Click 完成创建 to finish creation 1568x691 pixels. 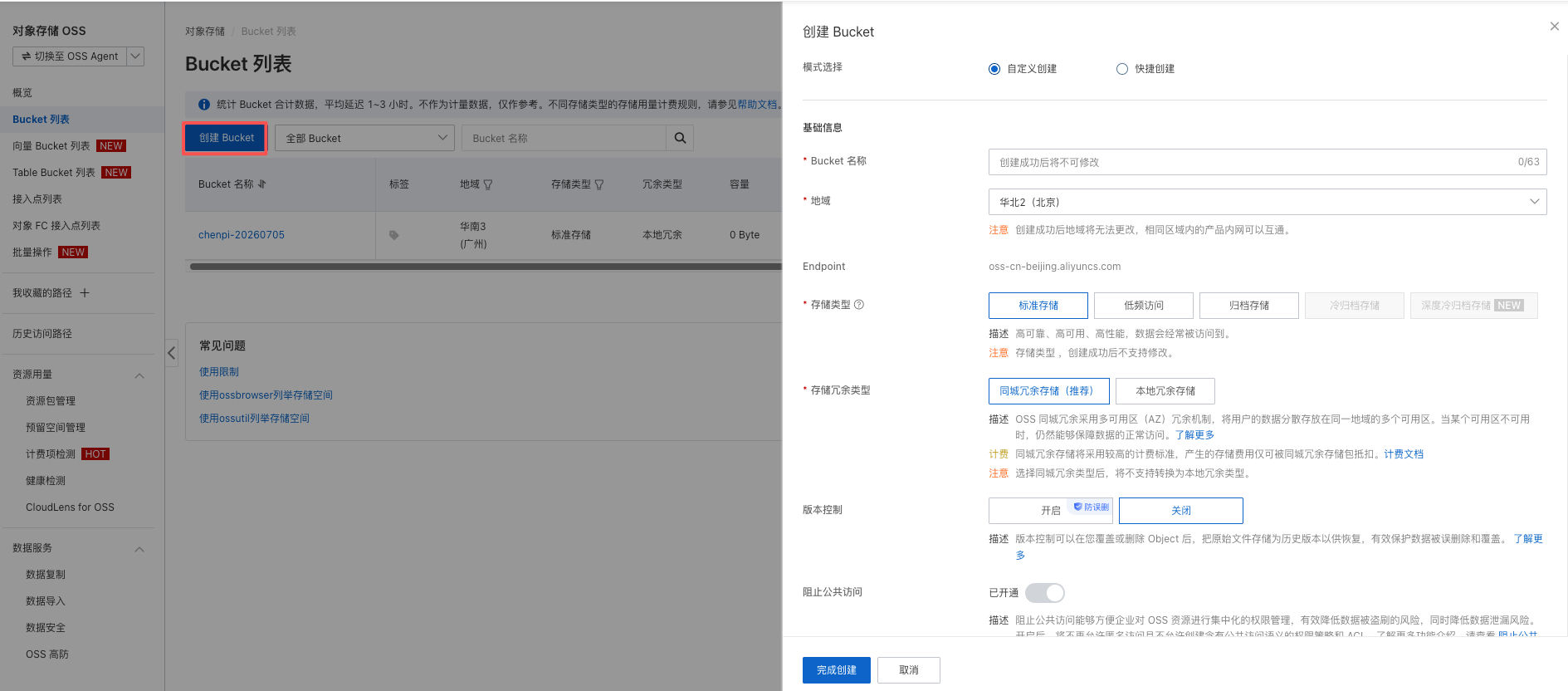click(x=836, y=670)
